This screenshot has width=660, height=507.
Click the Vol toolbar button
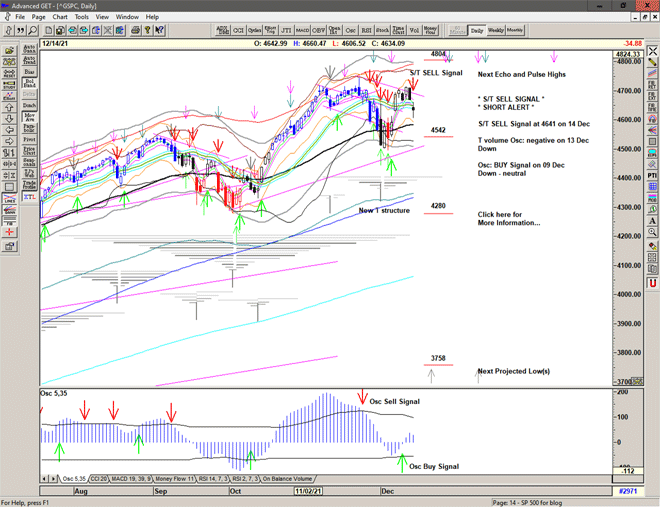[x=413, y=31]
